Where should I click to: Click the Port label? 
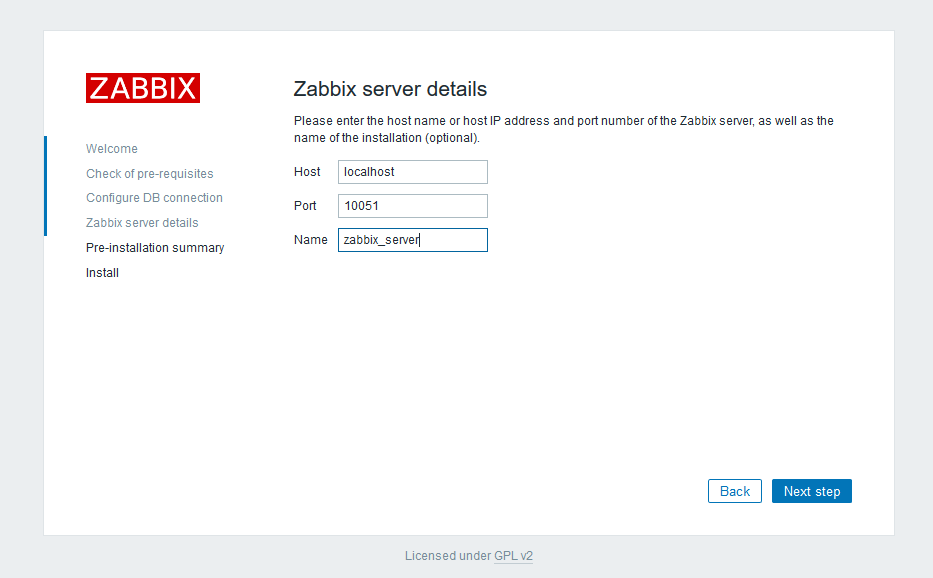point(305,206)
